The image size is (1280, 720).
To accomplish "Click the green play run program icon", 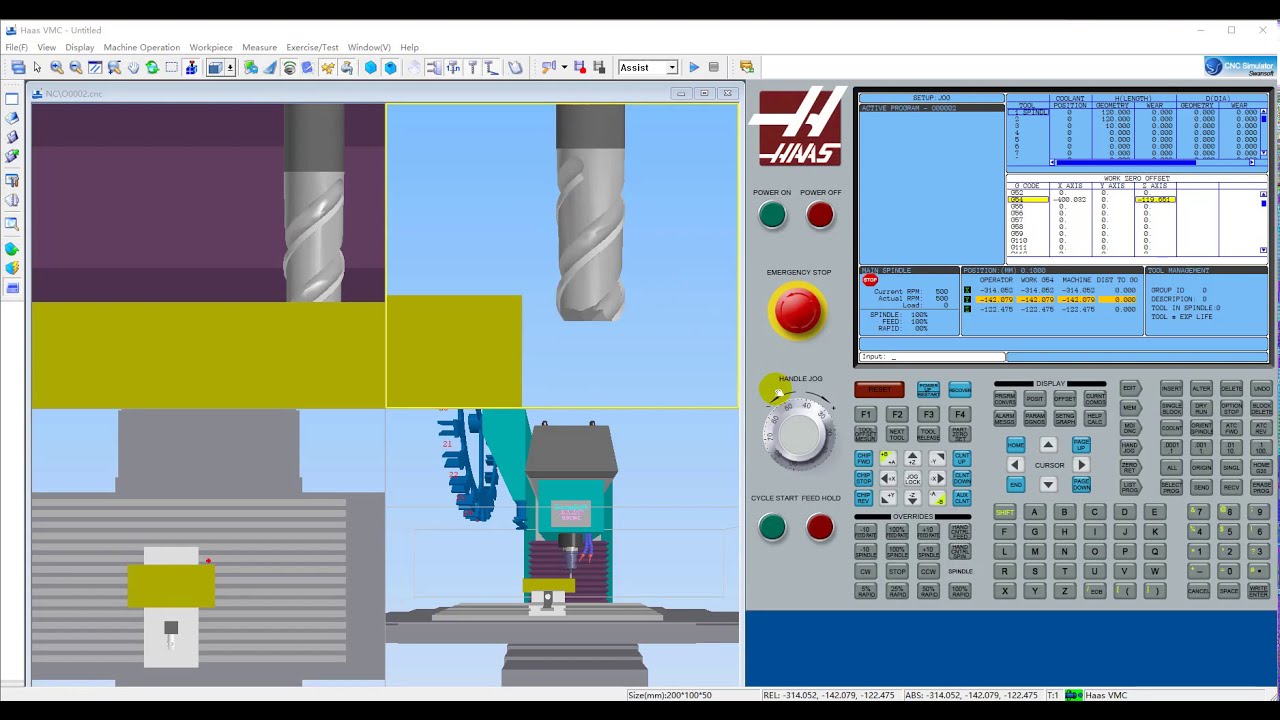I will [x=694, y=68].
